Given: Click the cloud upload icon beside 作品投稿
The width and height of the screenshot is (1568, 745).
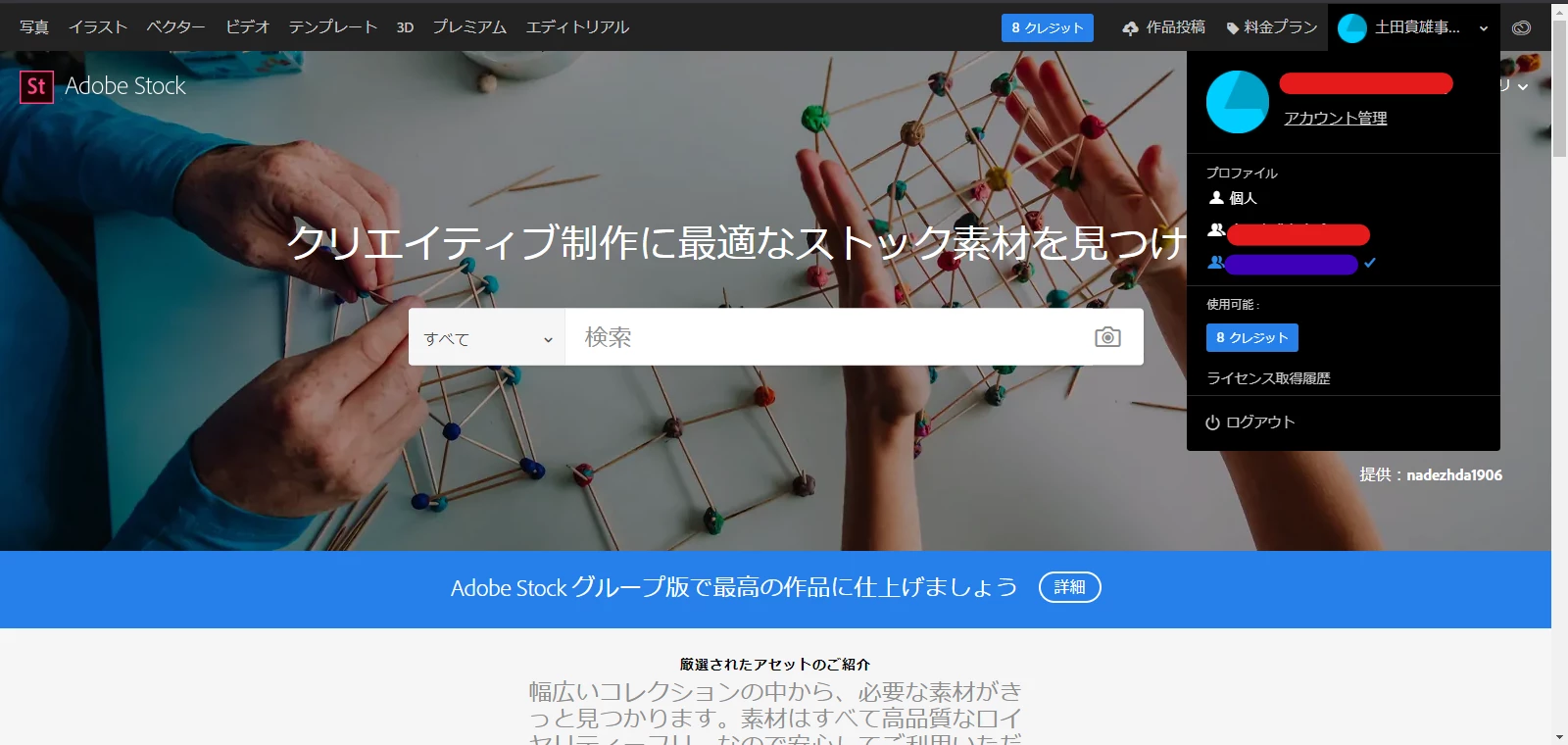Looking at the screenshot, I should pyautogui.click(x=1130, y=28).
